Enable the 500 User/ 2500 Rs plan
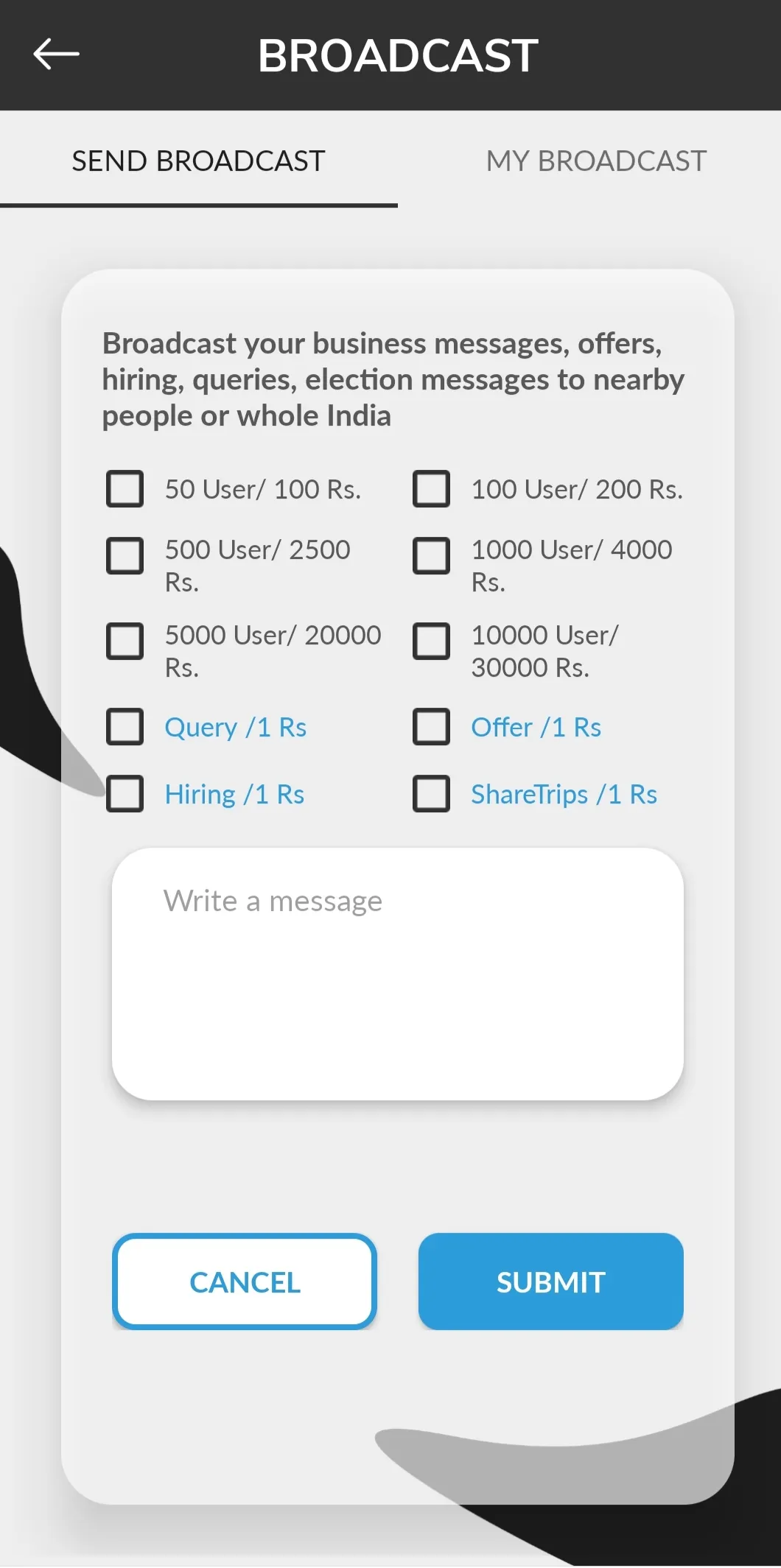The height and width of the screenshot is (1568, 781). click(125, 556)
